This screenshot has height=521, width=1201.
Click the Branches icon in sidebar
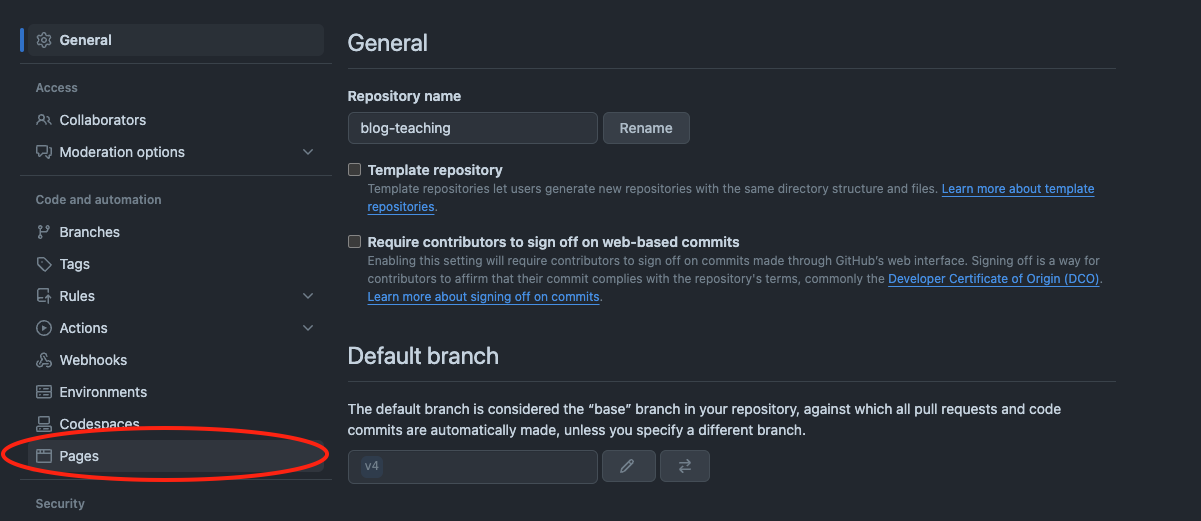(x=44, y=232)
